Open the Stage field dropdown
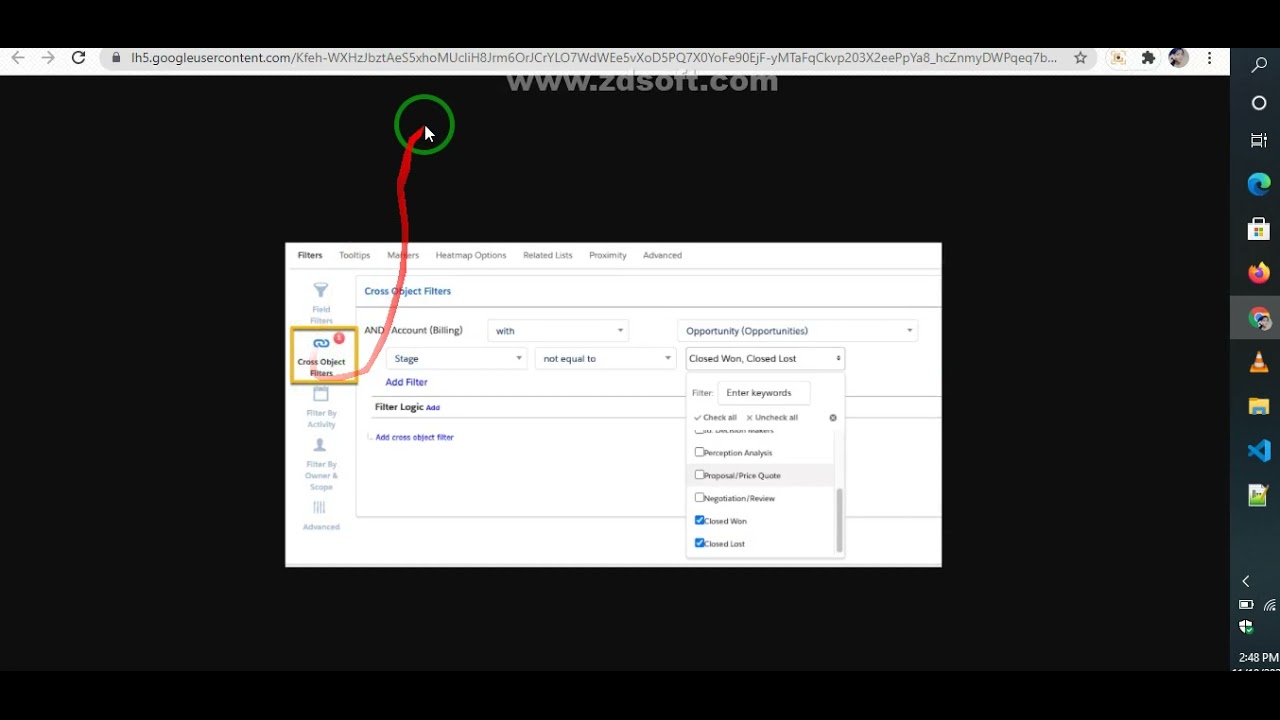 click(x=456, y=358)
